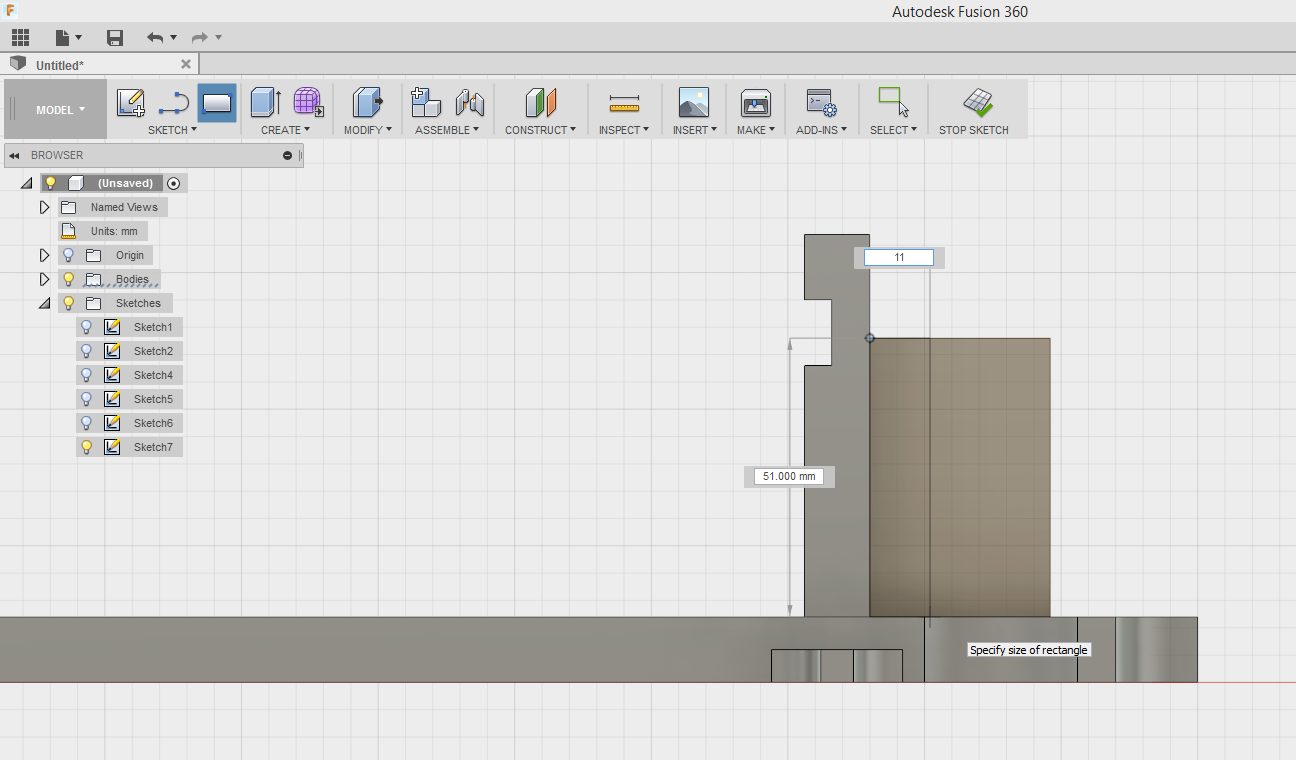Open the MODEL workspace switcher

click(60, 110)
